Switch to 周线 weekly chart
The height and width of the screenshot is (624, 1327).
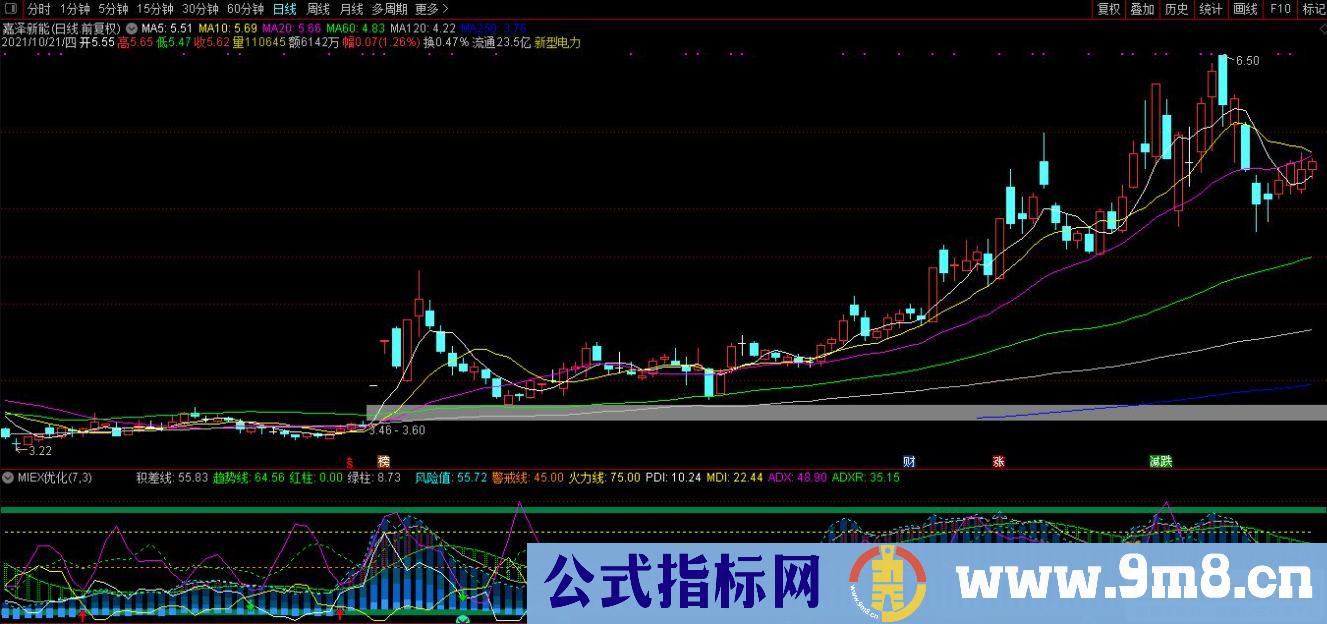[x=318, y=9]
